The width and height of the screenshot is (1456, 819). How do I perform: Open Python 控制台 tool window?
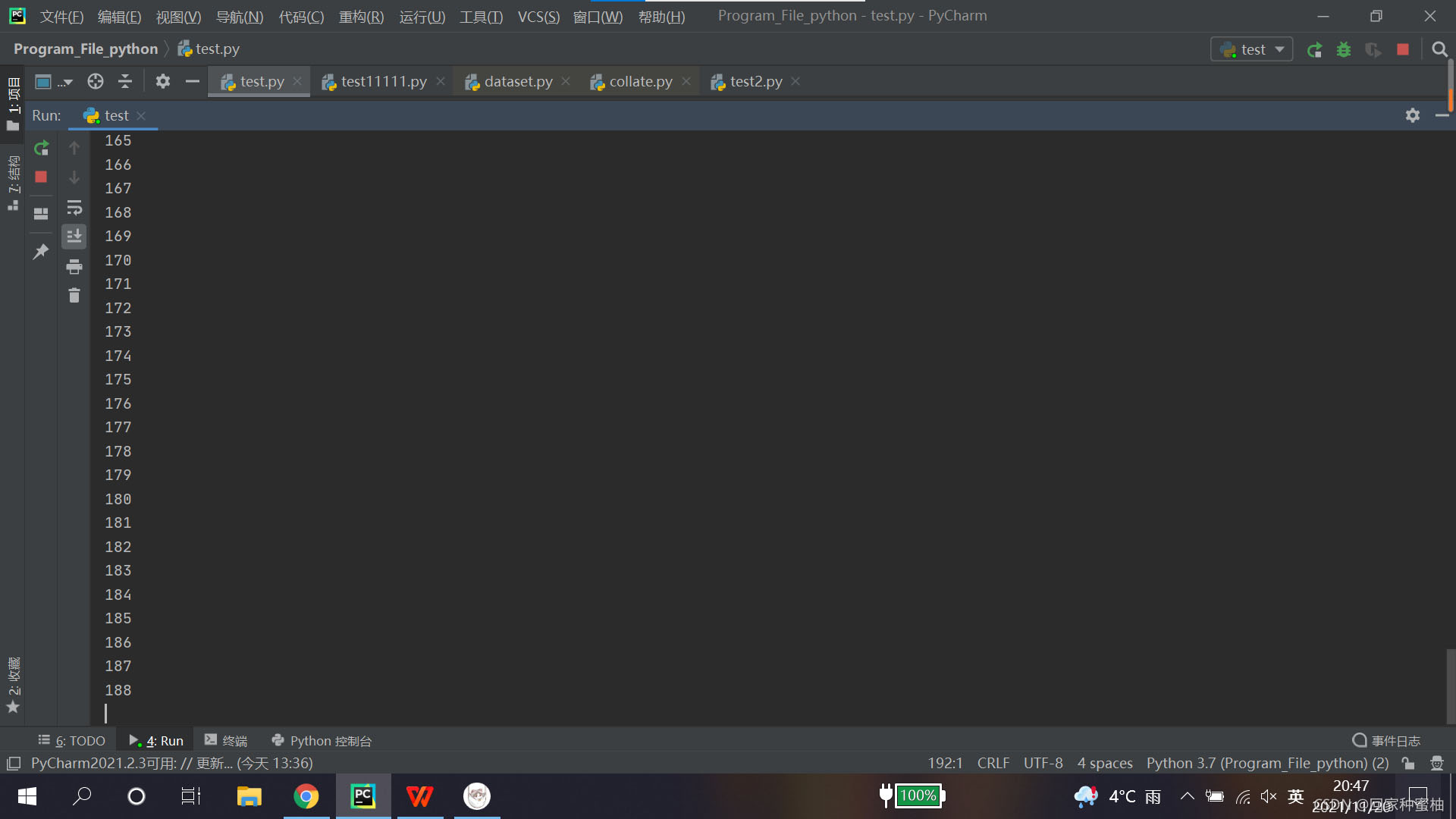(x=322, y=741)
